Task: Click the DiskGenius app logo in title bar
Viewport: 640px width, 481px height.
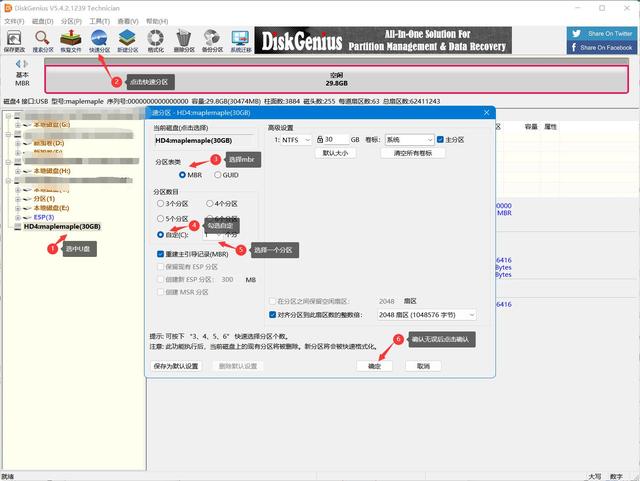Action: click(8, 8)
